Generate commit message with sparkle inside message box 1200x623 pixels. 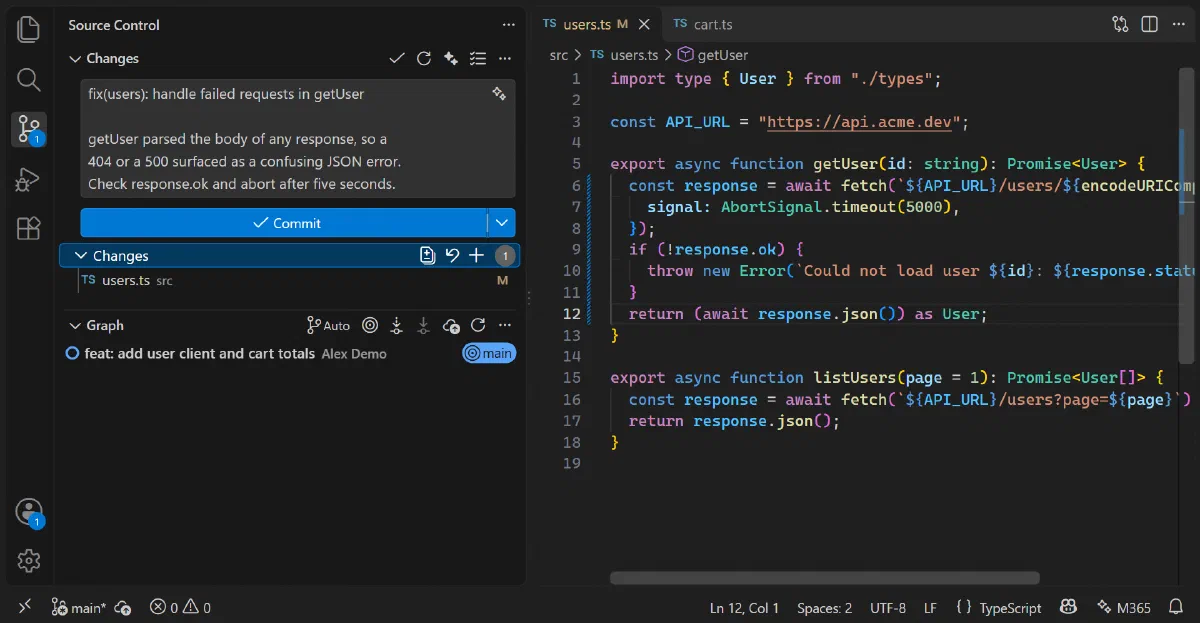[499, 94]
